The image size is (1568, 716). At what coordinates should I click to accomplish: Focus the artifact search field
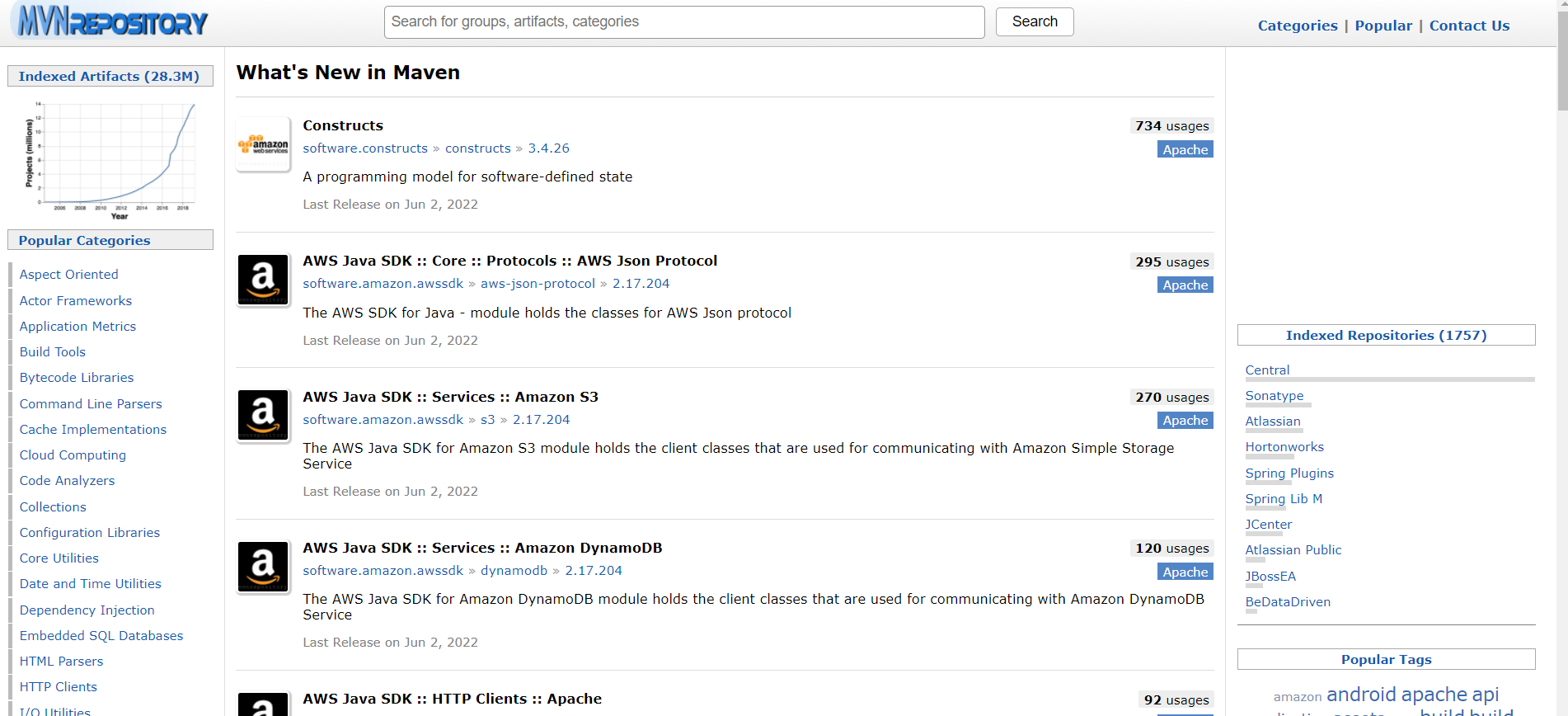tap(683, 22)
